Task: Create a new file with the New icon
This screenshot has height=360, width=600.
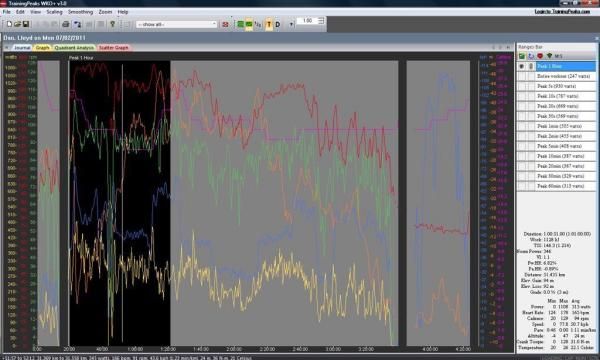Action: click(x=10, y=24)
